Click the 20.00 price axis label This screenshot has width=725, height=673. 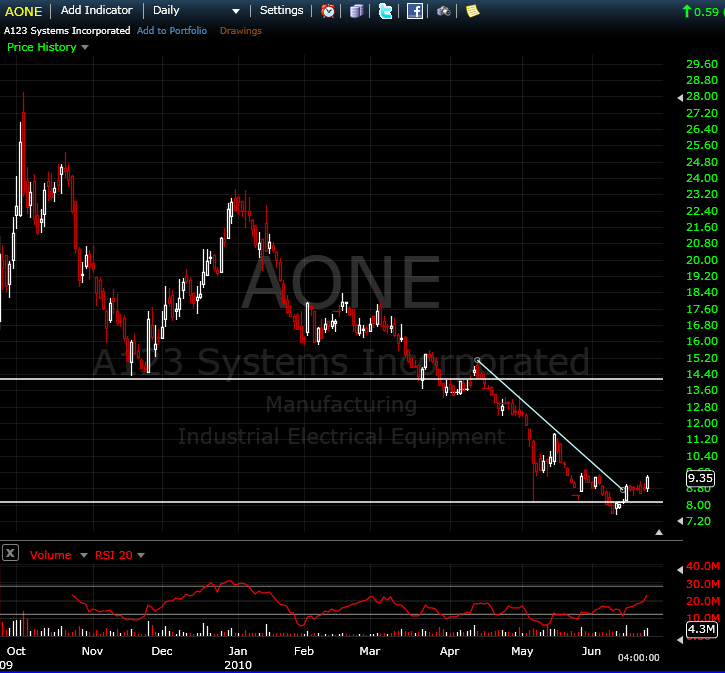click(x=701, y=260)
